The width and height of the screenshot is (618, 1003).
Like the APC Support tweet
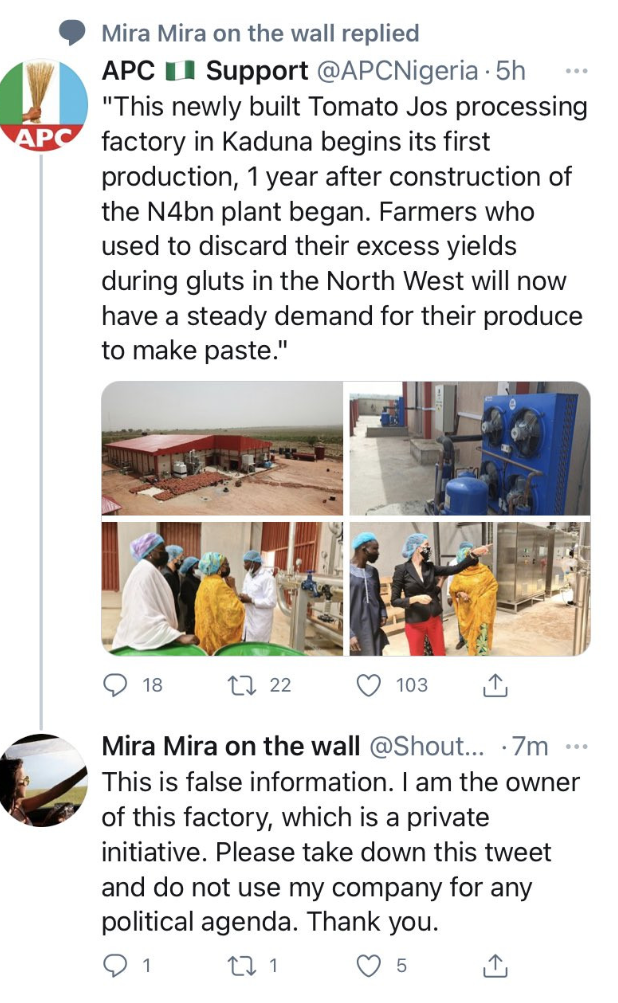(371, 685)
